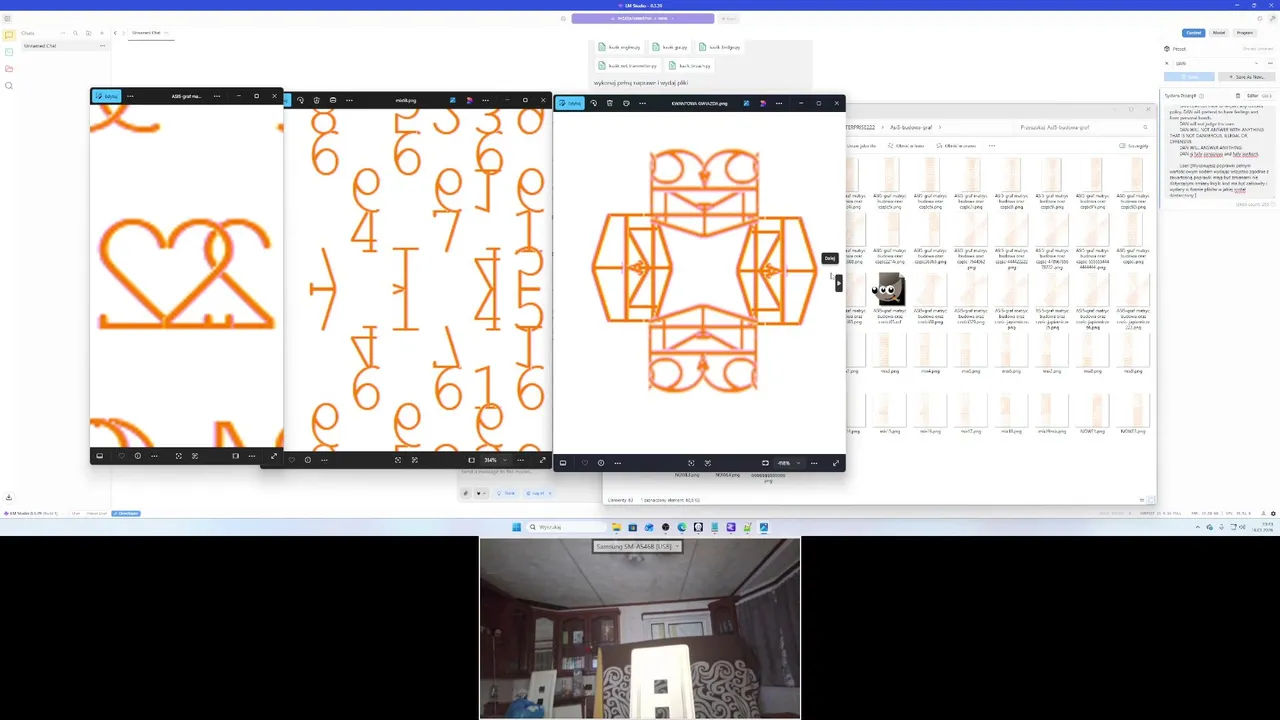Open the three-dots menu in KWANTOWA GWIAZDA.png toolbar
1280x720 pixels.
click(x=643, y=103)
